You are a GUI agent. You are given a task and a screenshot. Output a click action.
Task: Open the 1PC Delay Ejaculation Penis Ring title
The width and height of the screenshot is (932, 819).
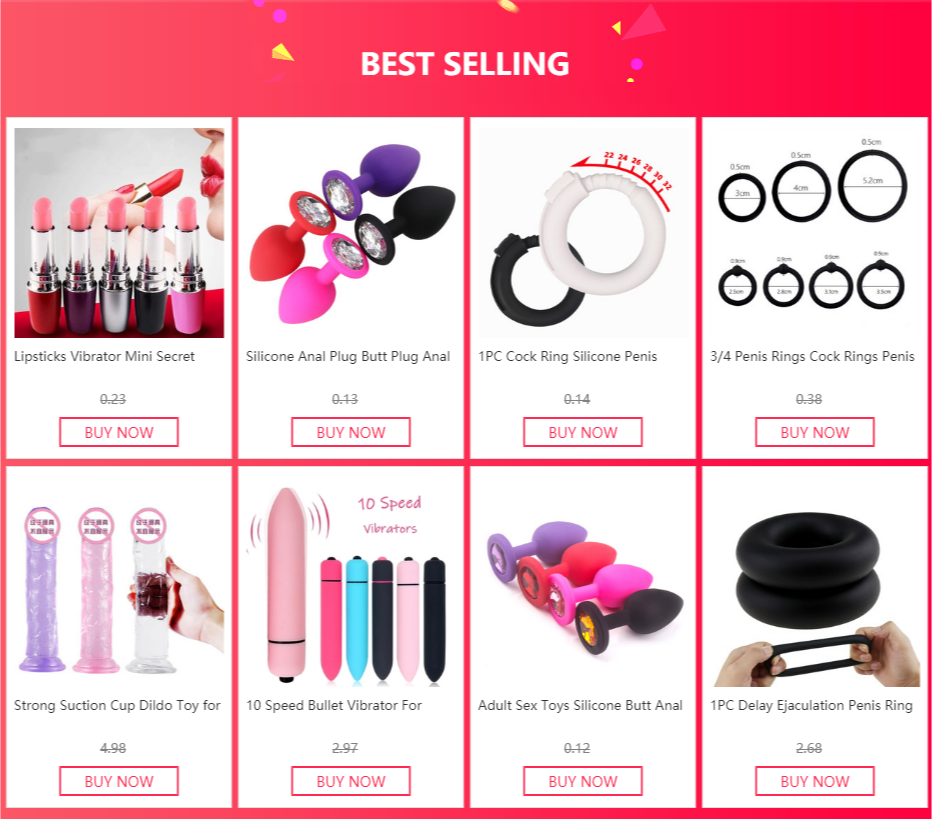pos(811,705)
